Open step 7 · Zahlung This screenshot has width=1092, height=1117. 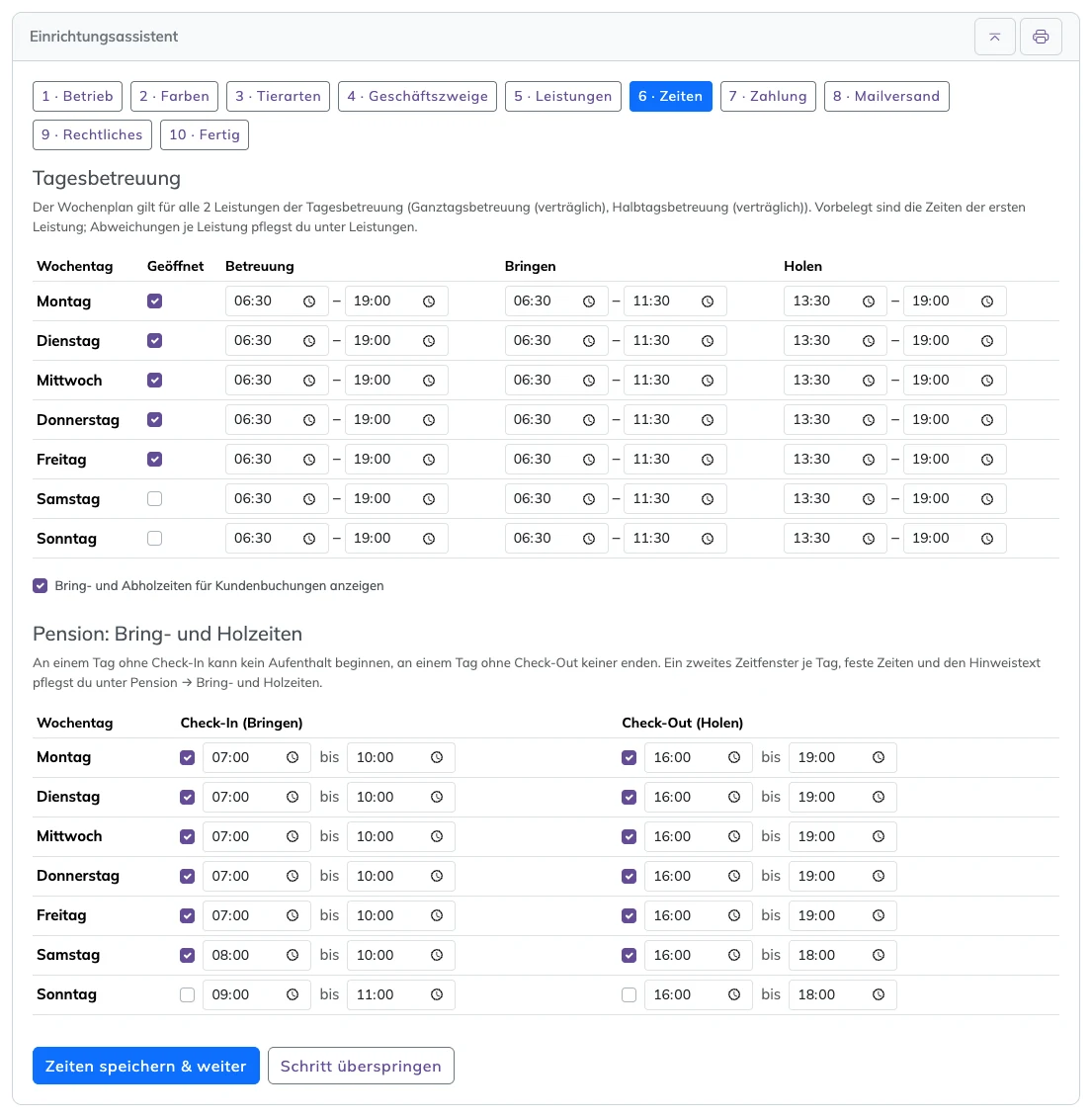(768, 96)
